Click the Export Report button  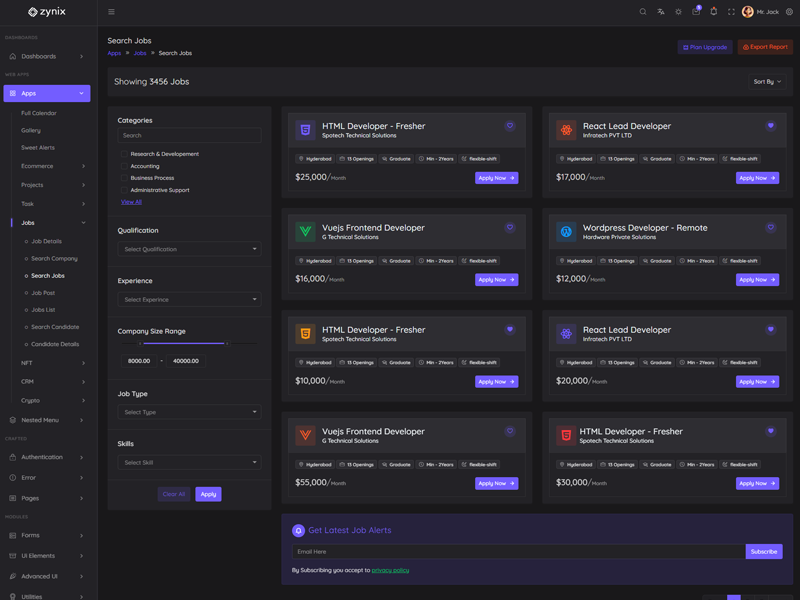pyautogui.click(x=765, y=47)
